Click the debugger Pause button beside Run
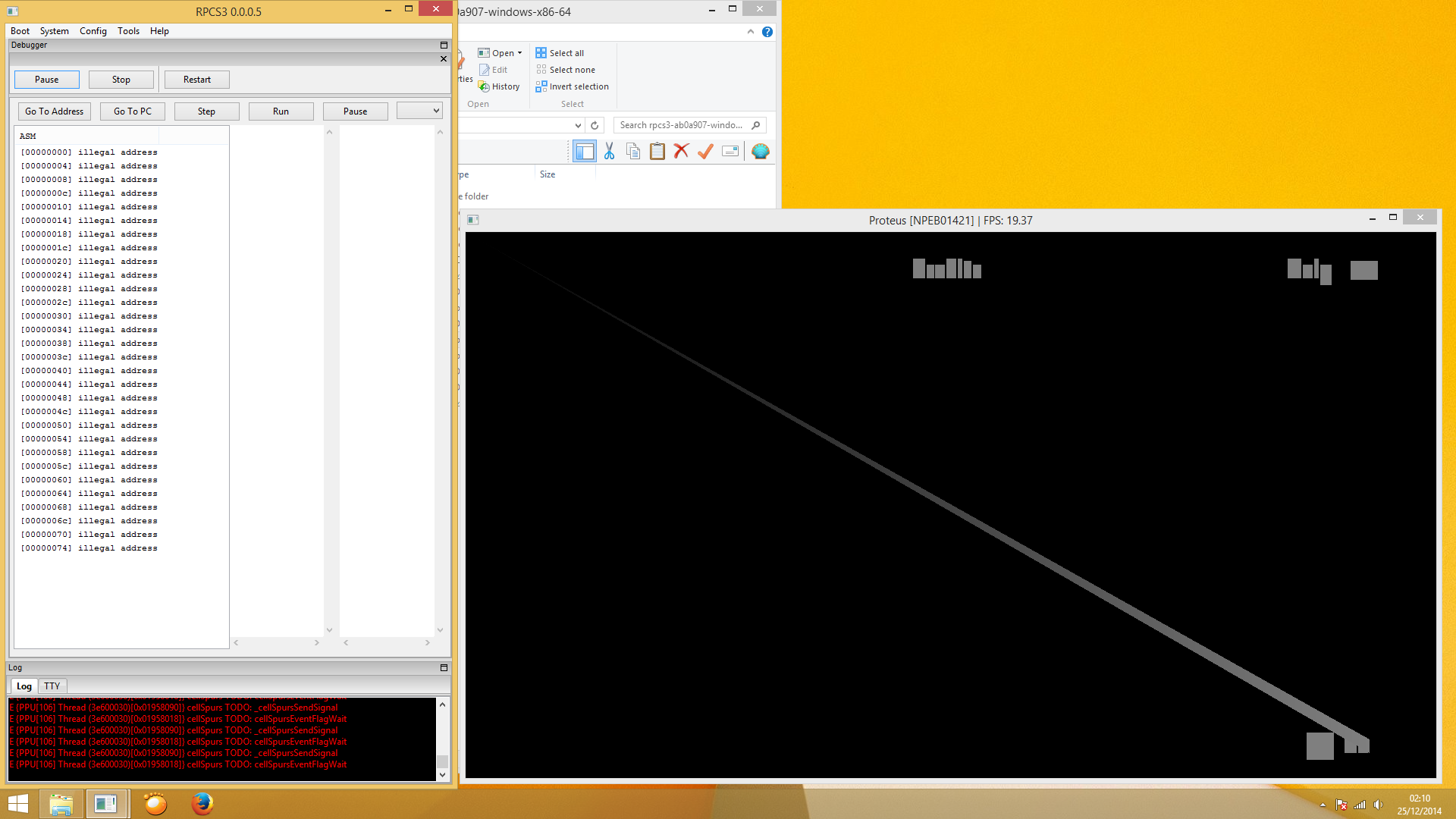 (355, 111)
